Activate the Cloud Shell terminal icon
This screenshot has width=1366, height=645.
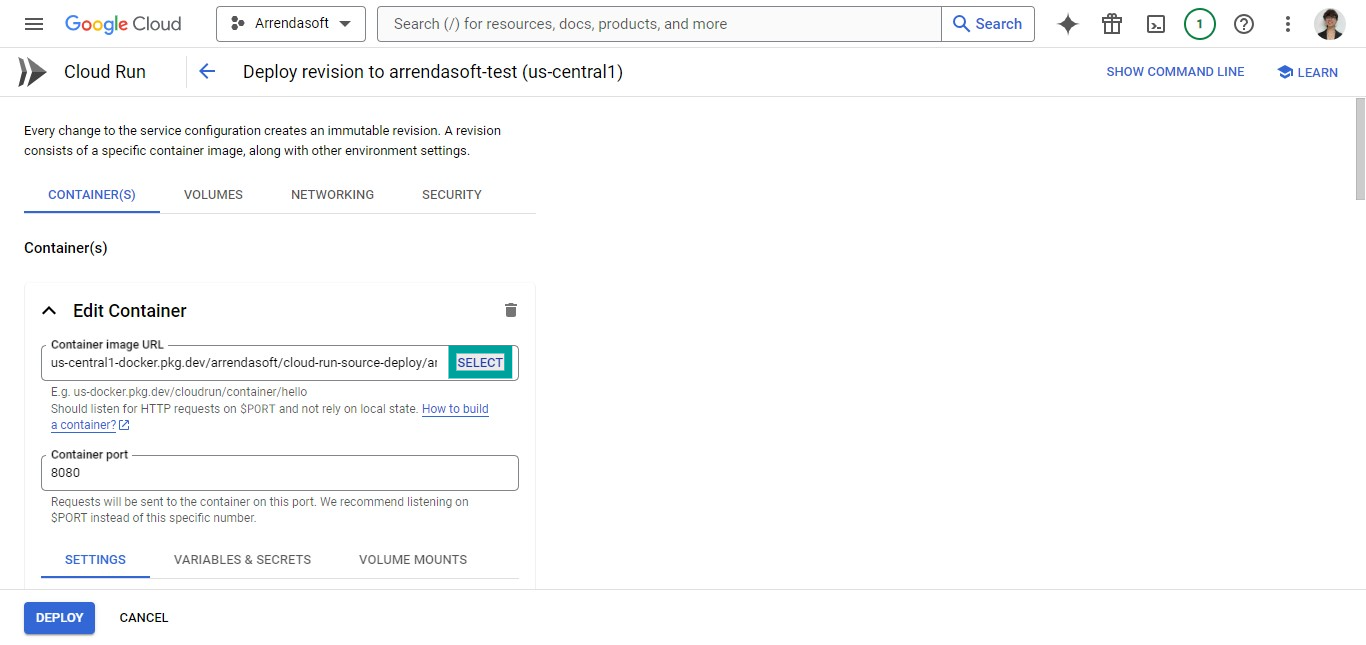[1156, 24]
